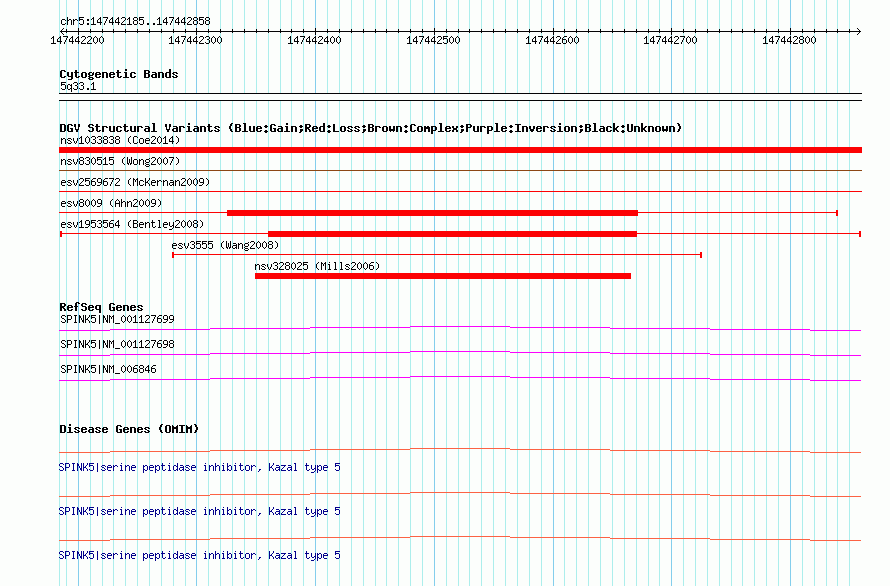Image resolution: width=890 pixels, height=586 pixels.
Task: Open the second SPINK5 serine peptidase inhibitor OMIM link
Action: tap(199, 512)
